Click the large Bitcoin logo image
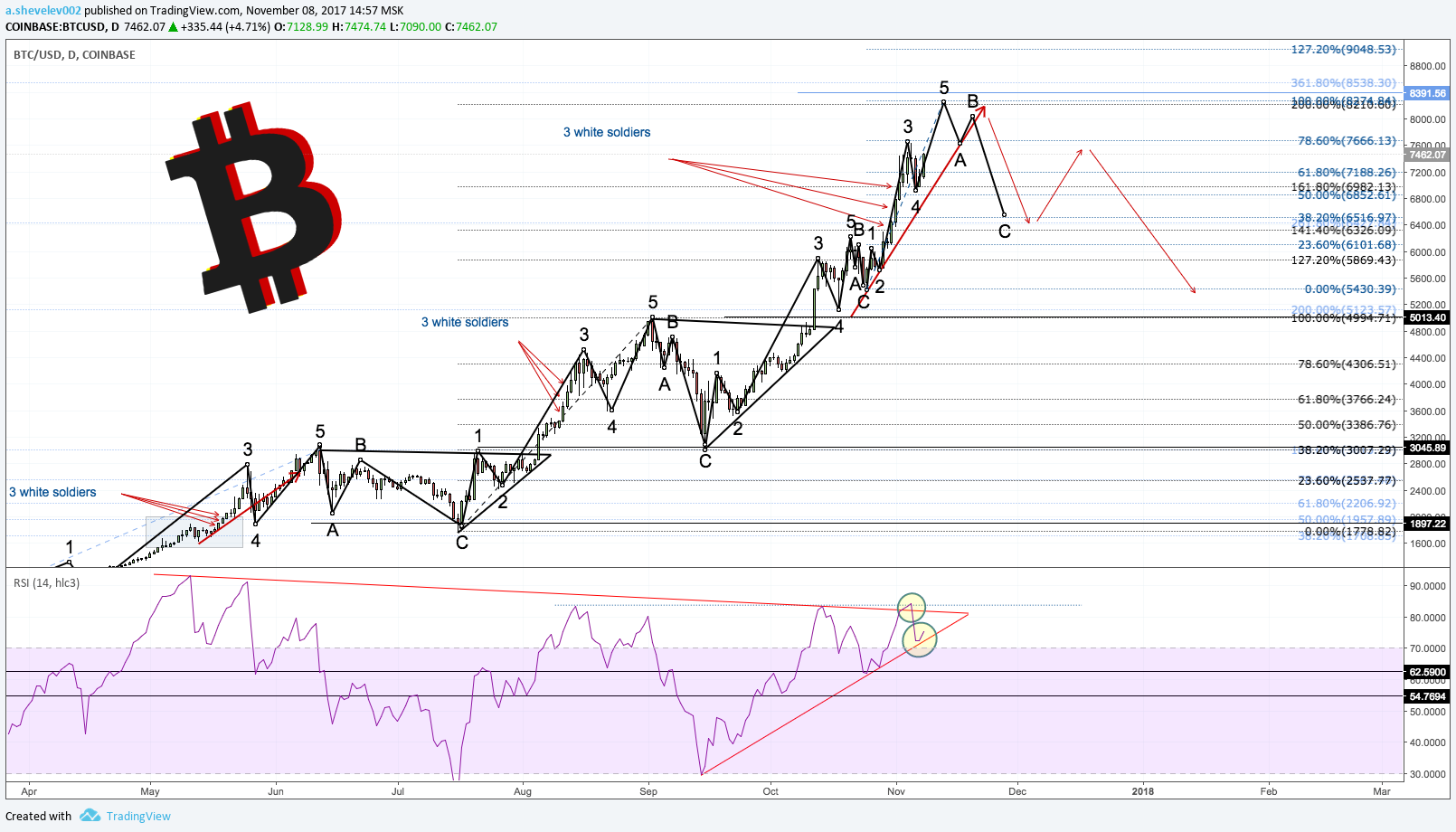The height and width of the screenshot is (832, 1456). [x=253, y=207]
